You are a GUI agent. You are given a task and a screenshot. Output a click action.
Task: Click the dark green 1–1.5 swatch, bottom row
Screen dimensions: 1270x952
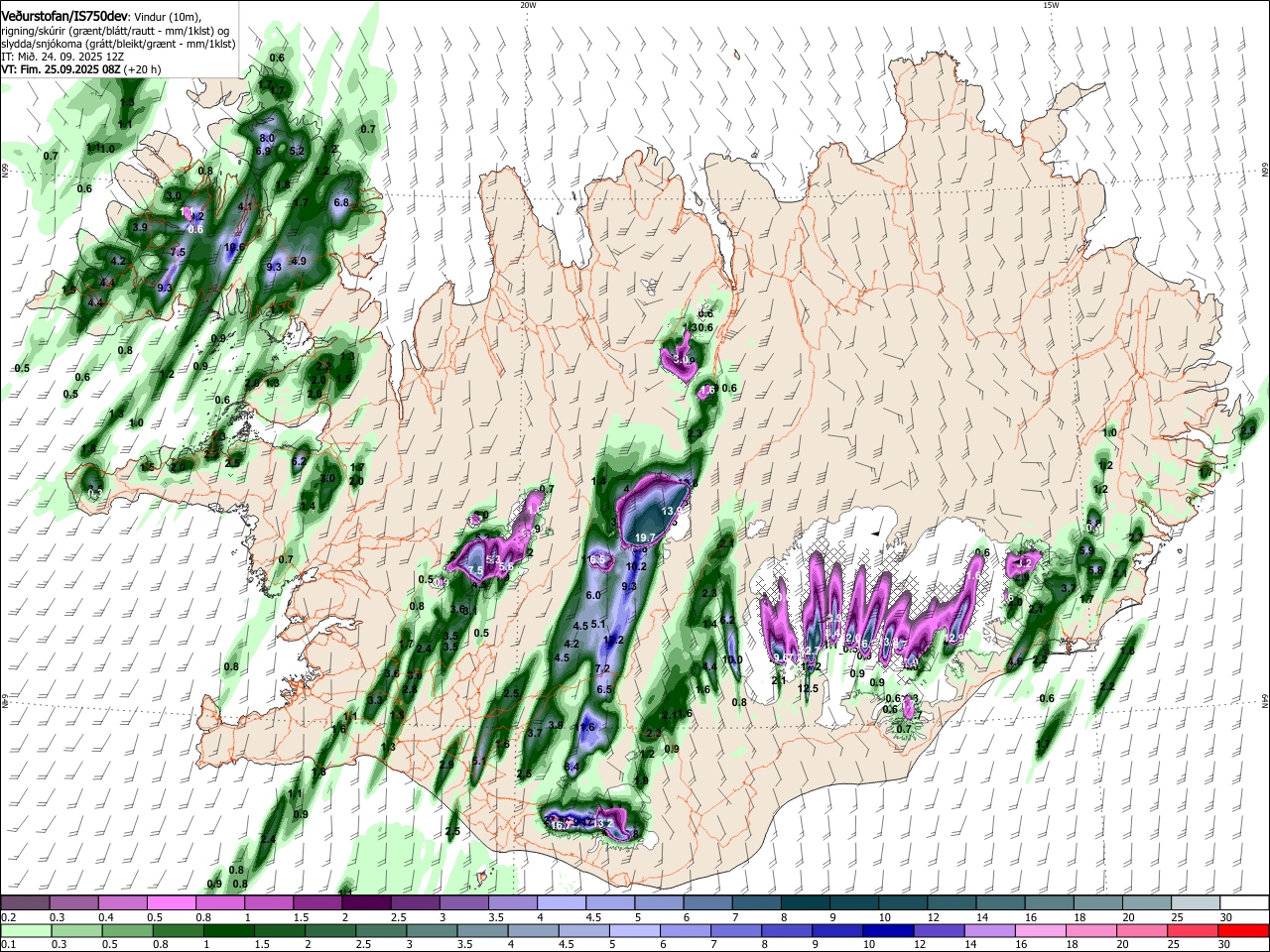click(229, 931)
